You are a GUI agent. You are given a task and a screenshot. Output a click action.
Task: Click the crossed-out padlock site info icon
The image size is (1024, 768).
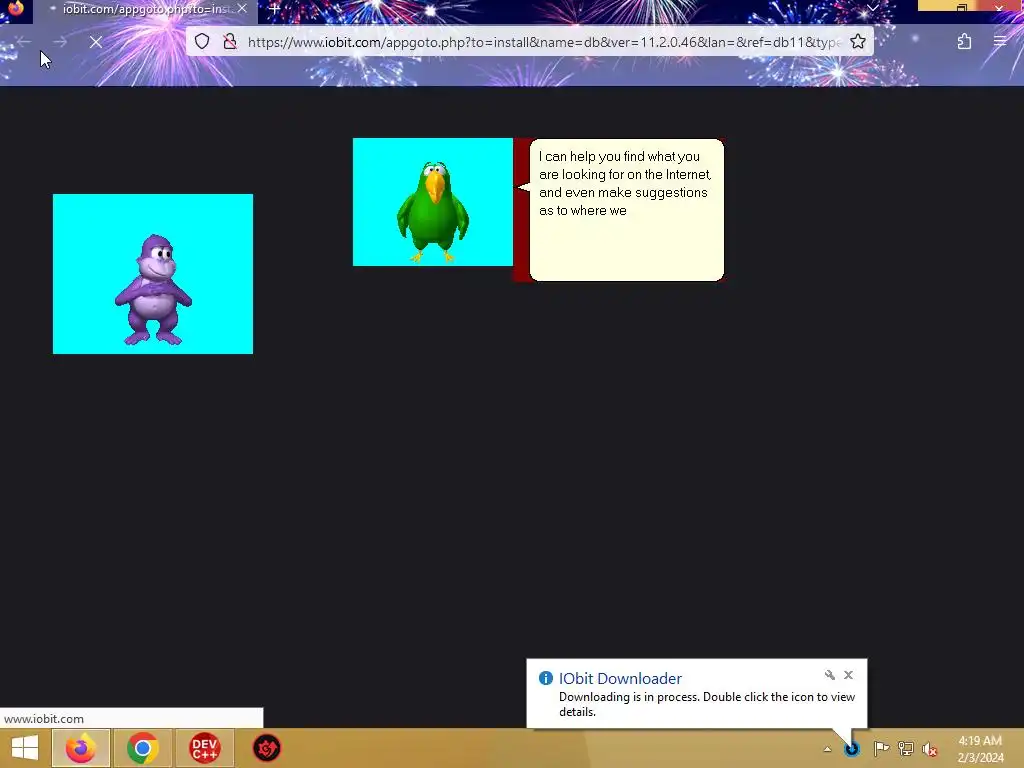coord(230,42)
